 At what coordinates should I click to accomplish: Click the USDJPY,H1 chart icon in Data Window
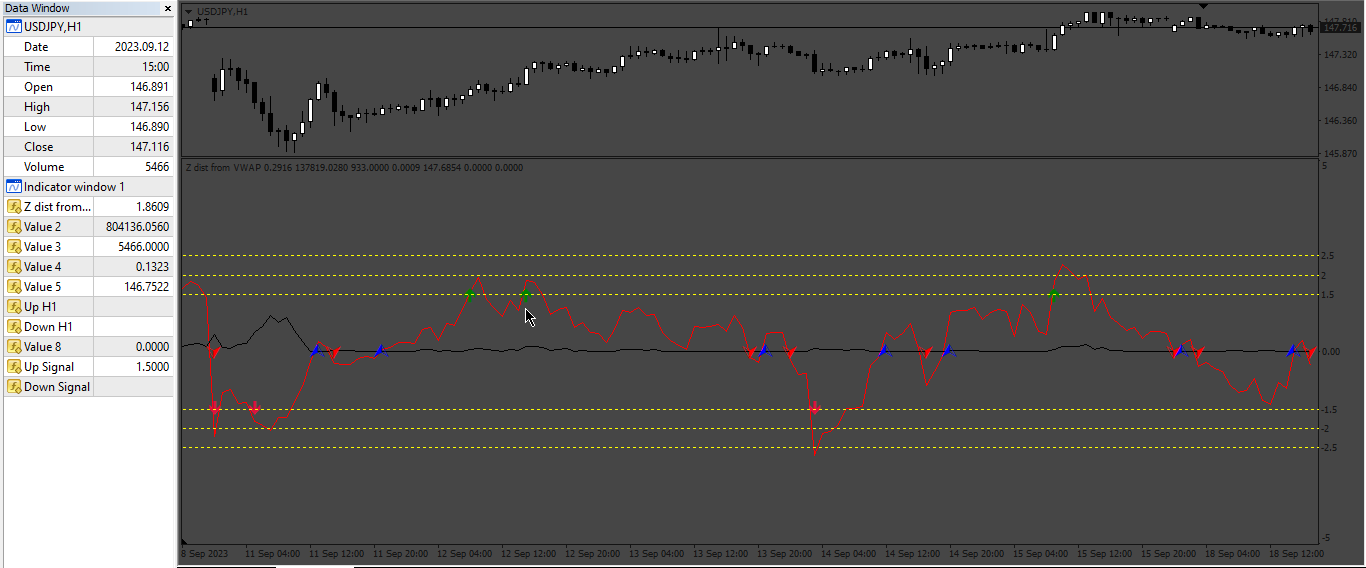pyautogui.click(x=14, y=27)
